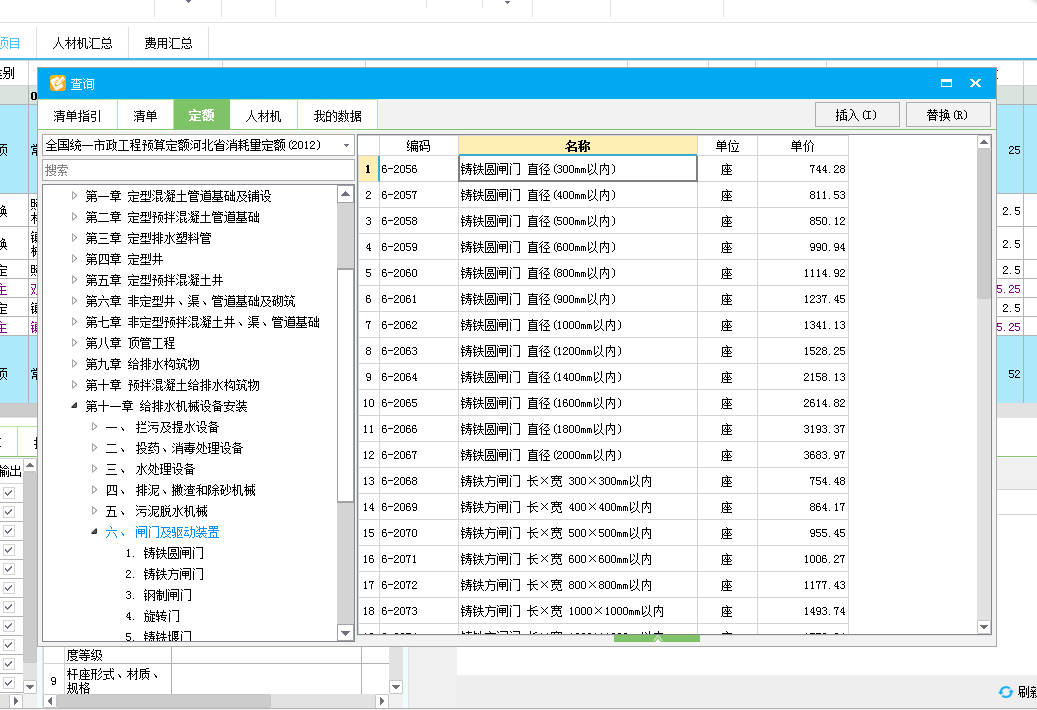
Task: Toggle the second checkbox under 输出
Action: point(9,512)
